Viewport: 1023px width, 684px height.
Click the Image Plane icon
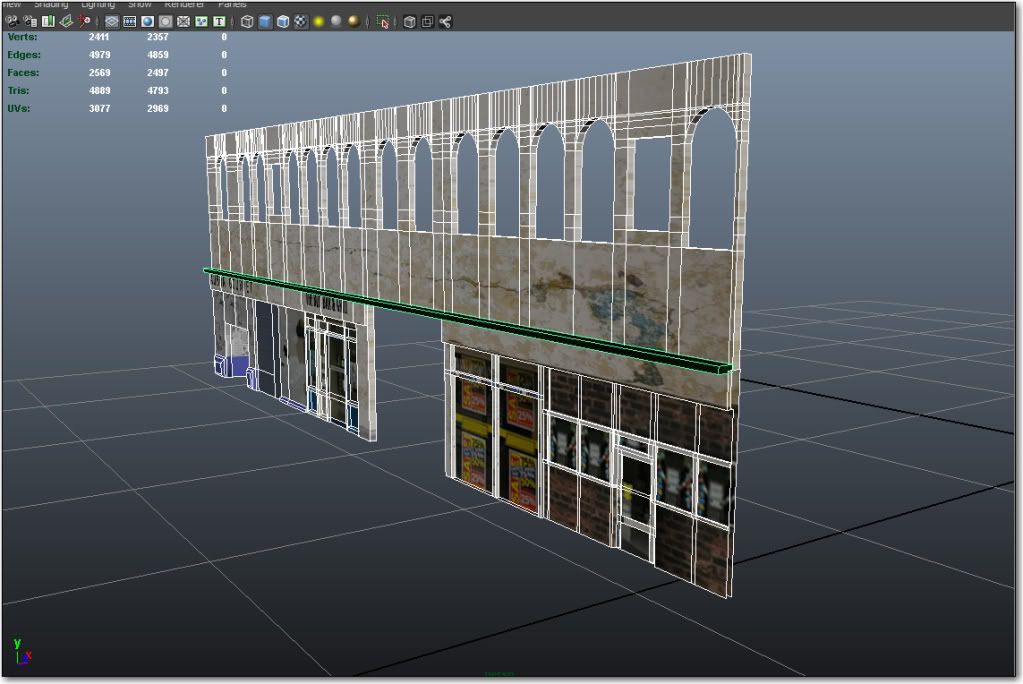[x=66, y=21]
